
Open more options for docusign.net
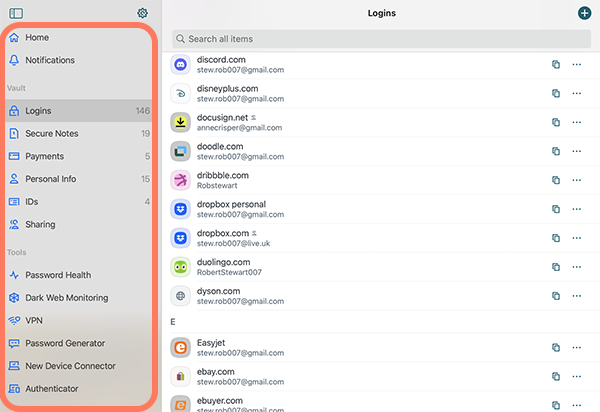577,122
